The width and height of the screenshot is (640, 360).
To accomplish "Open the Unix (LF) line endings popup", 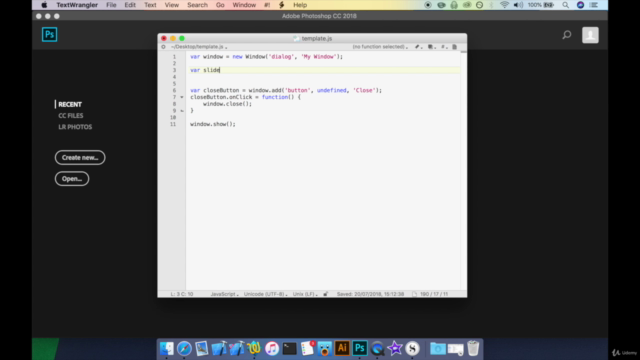I will 305,294.
